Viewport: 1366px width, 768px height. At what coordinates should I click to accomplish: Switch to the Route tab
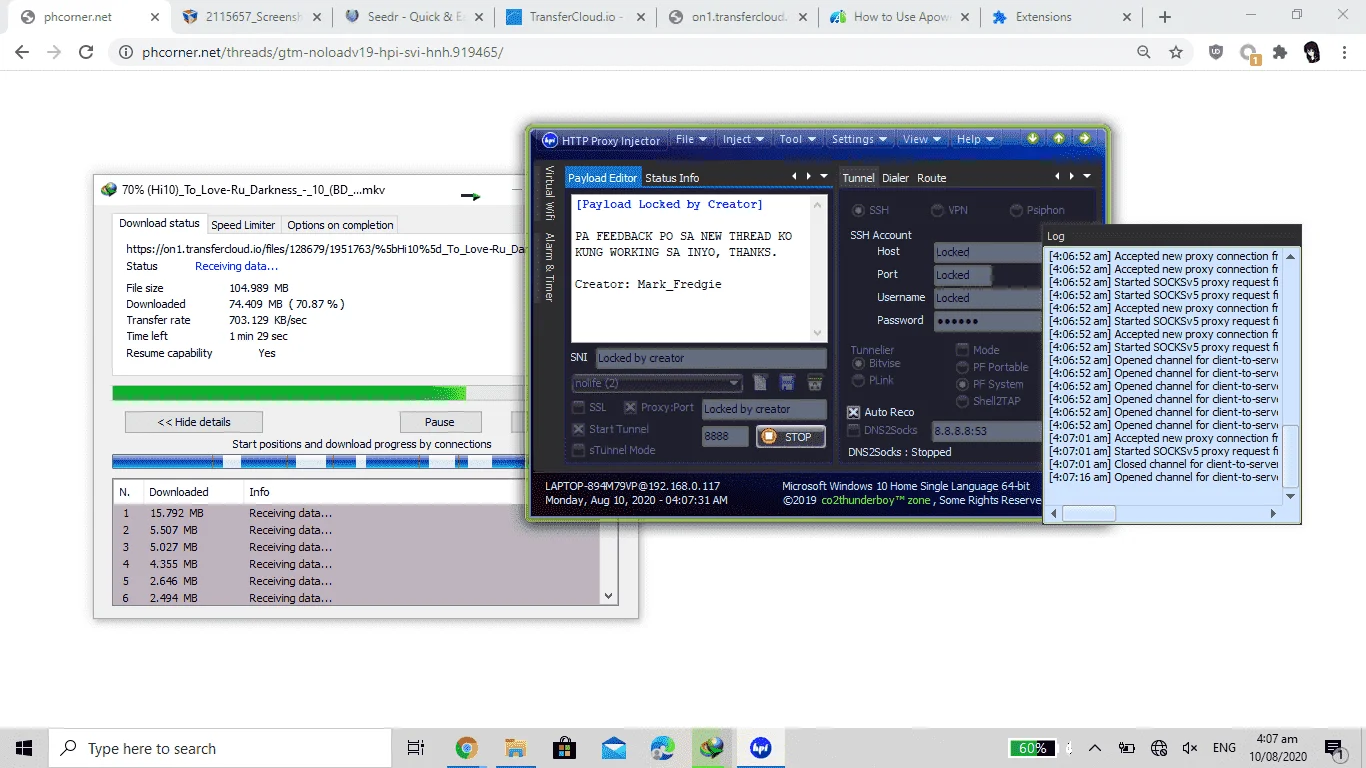pyautogui.click(x=931, y=178)
